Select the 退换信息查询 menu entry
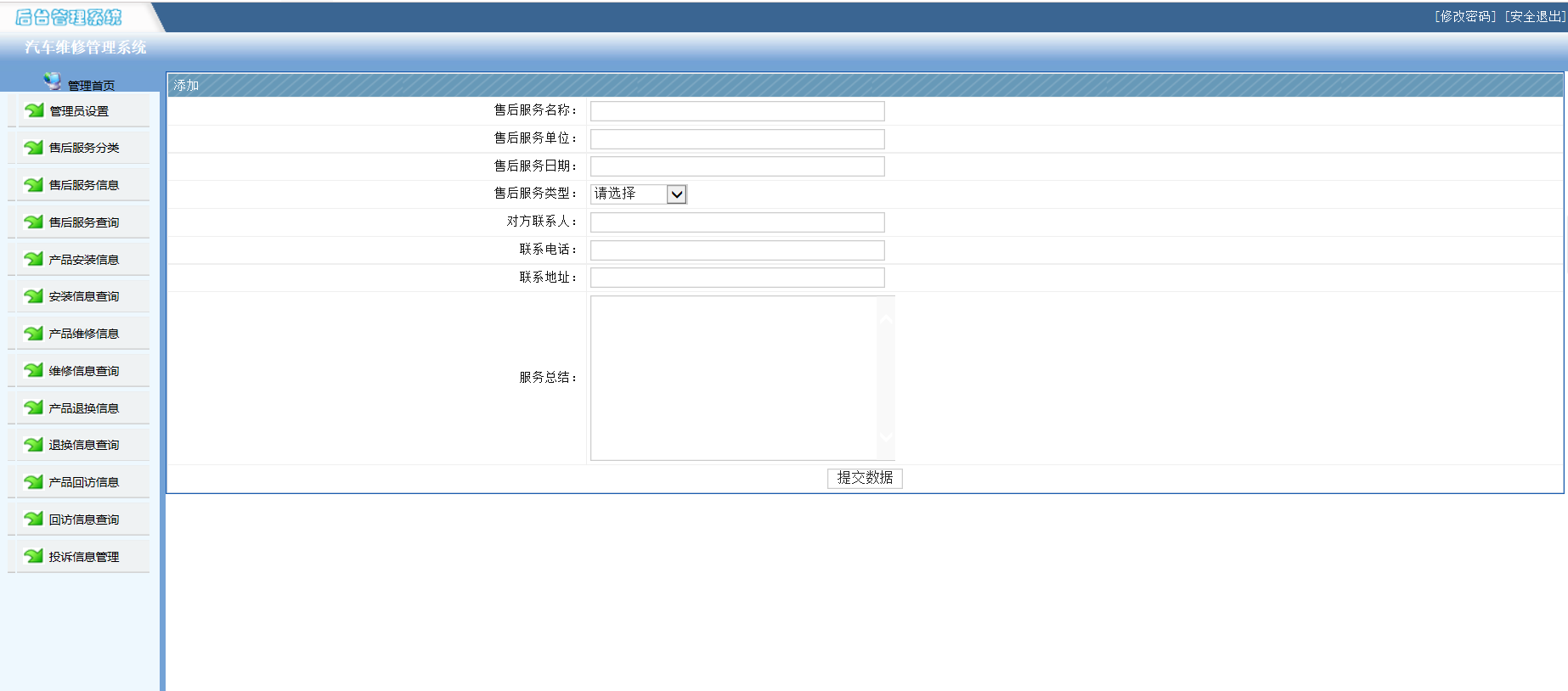Screen dimensions: 1568x691 tap(84, 445)
